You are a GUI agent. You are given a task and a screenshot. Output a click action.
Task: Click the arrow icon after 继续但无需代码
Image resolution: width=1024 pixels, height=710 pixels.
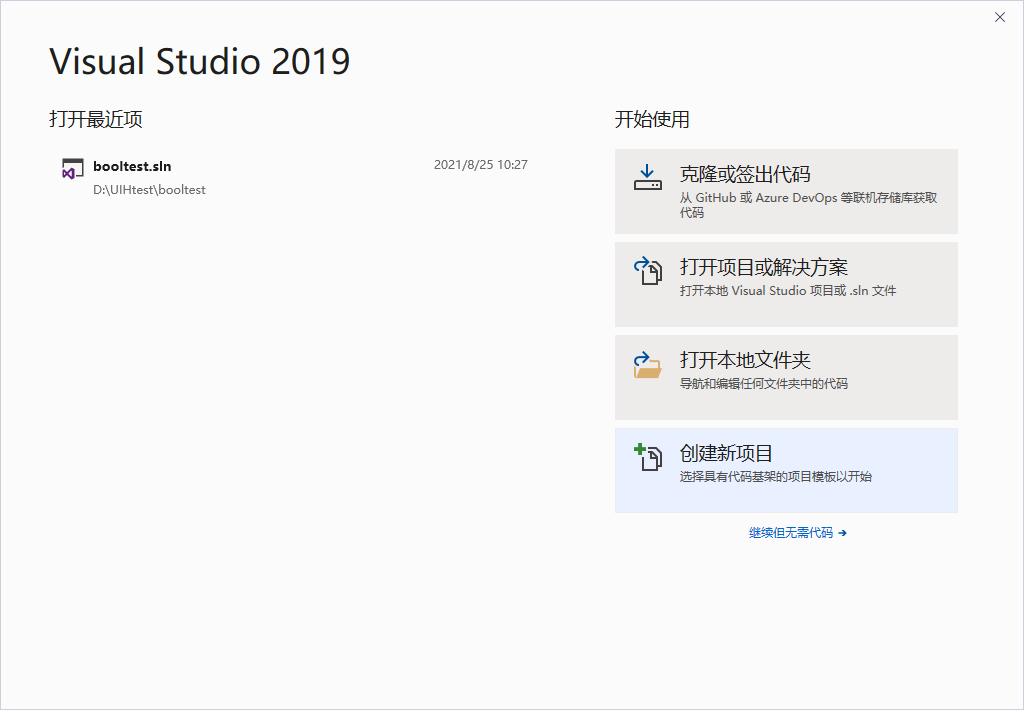pyautogui.click(x=843, y=532)
